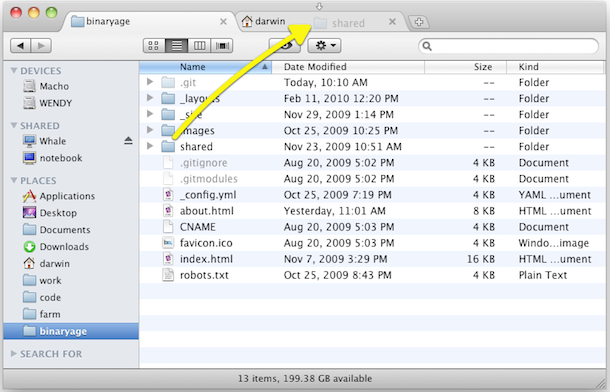Go back with the left arrow button

click(20, 46)
